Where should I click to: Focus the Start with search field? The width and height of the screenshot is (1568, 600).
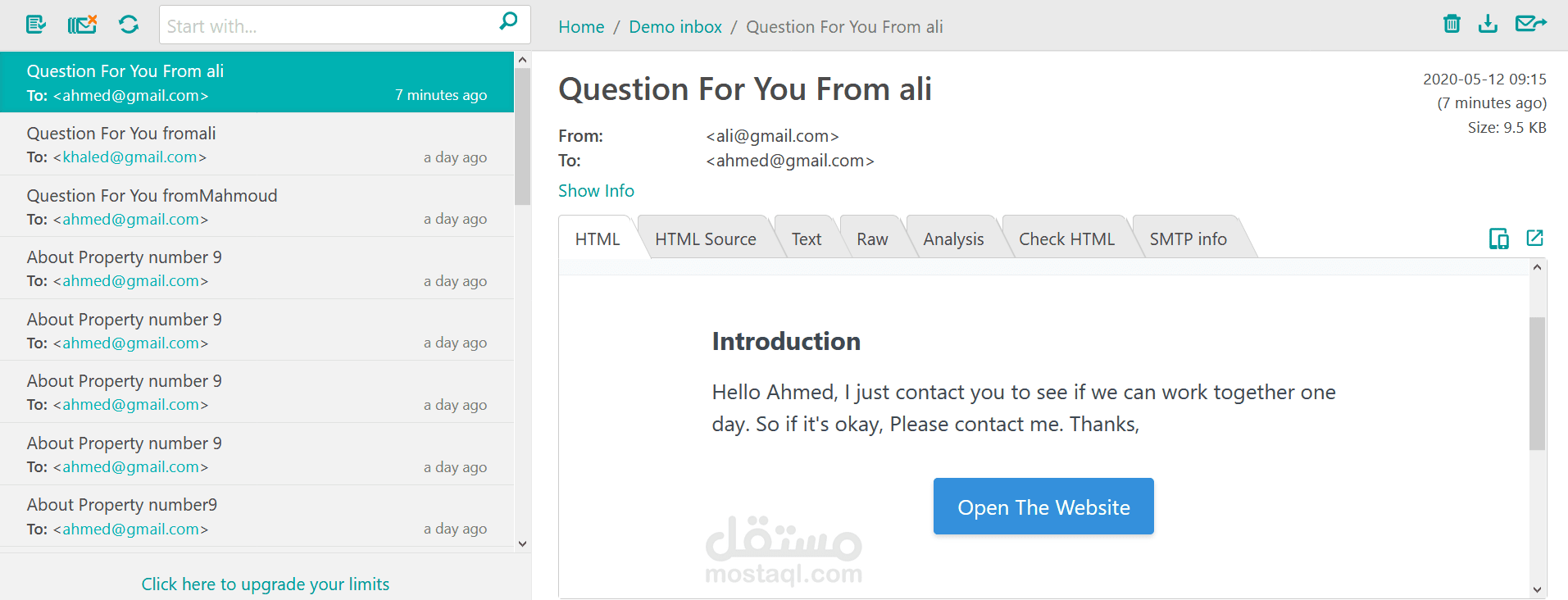point(328,26)
